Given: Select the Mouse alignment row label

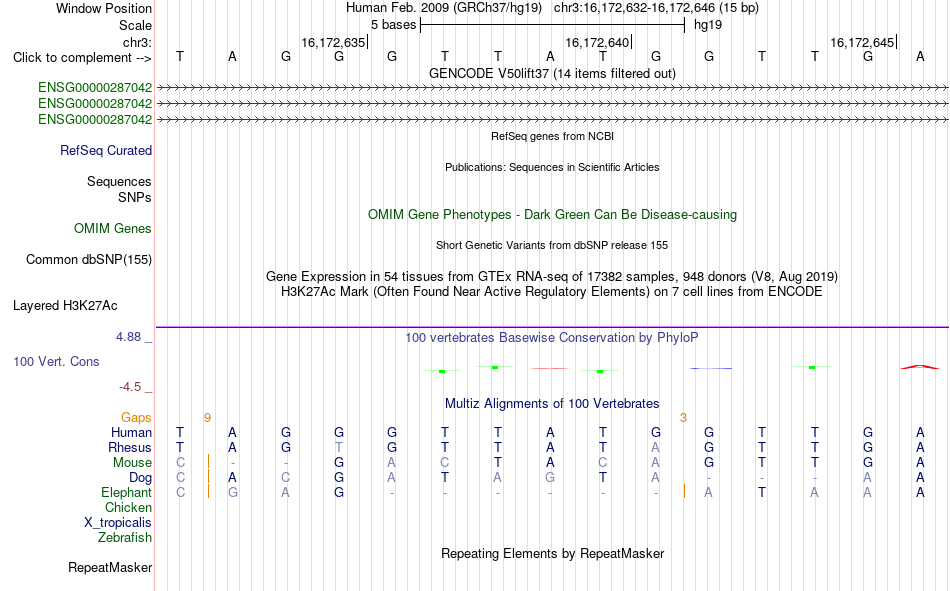Looking at the screenshot, I should tap(132, 462).
